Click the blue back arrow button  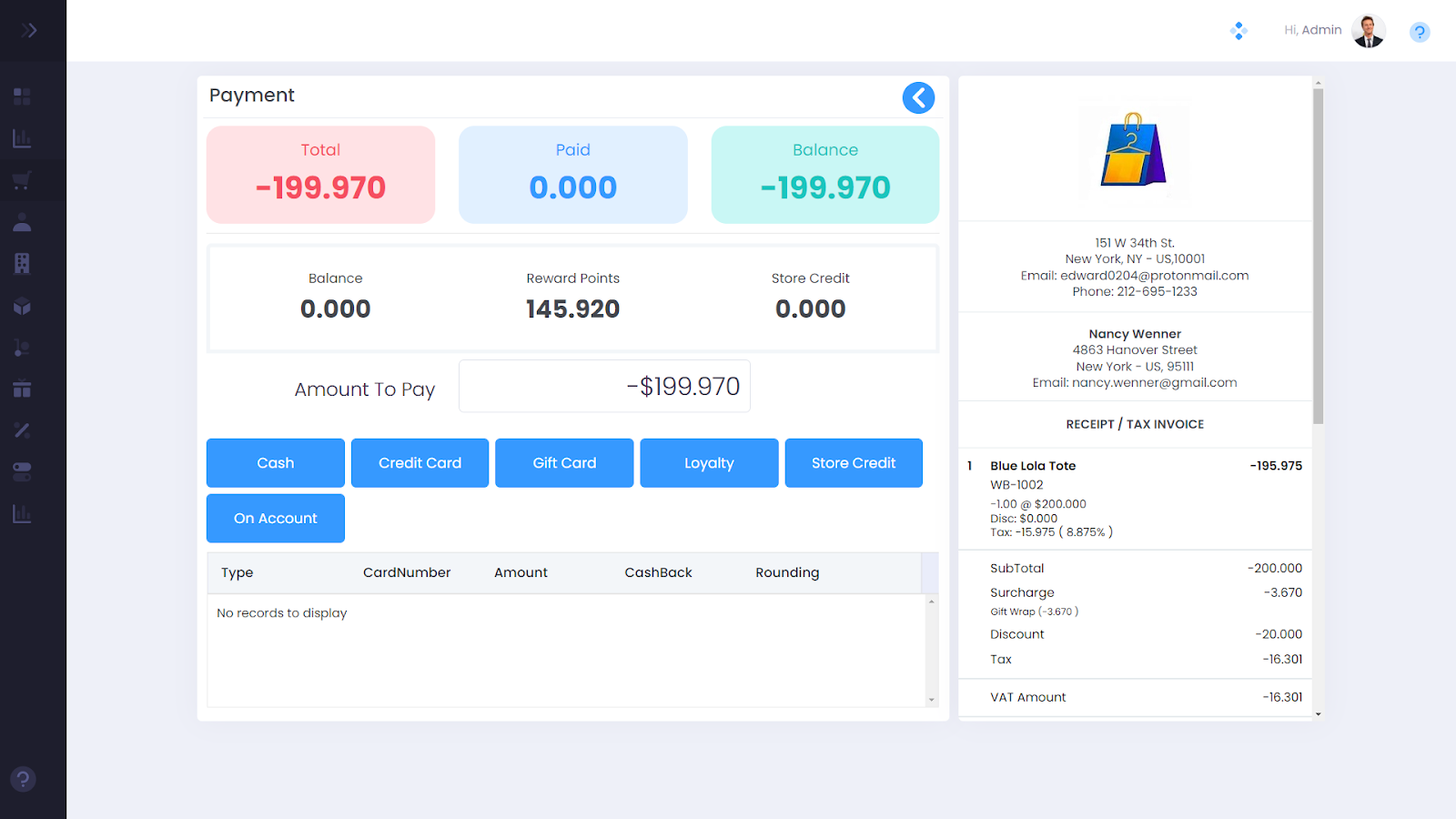tap(918, 97)
